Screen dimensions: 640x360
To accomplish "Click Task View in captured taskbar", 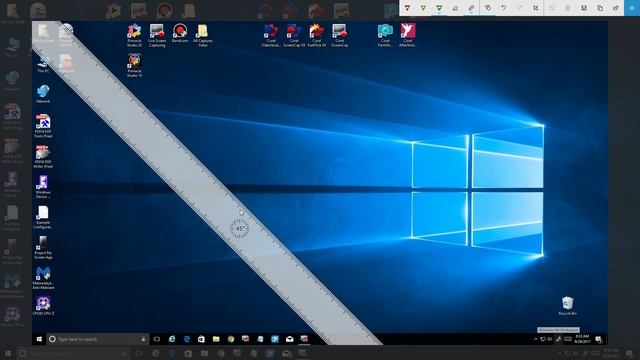I will point(156,339).
